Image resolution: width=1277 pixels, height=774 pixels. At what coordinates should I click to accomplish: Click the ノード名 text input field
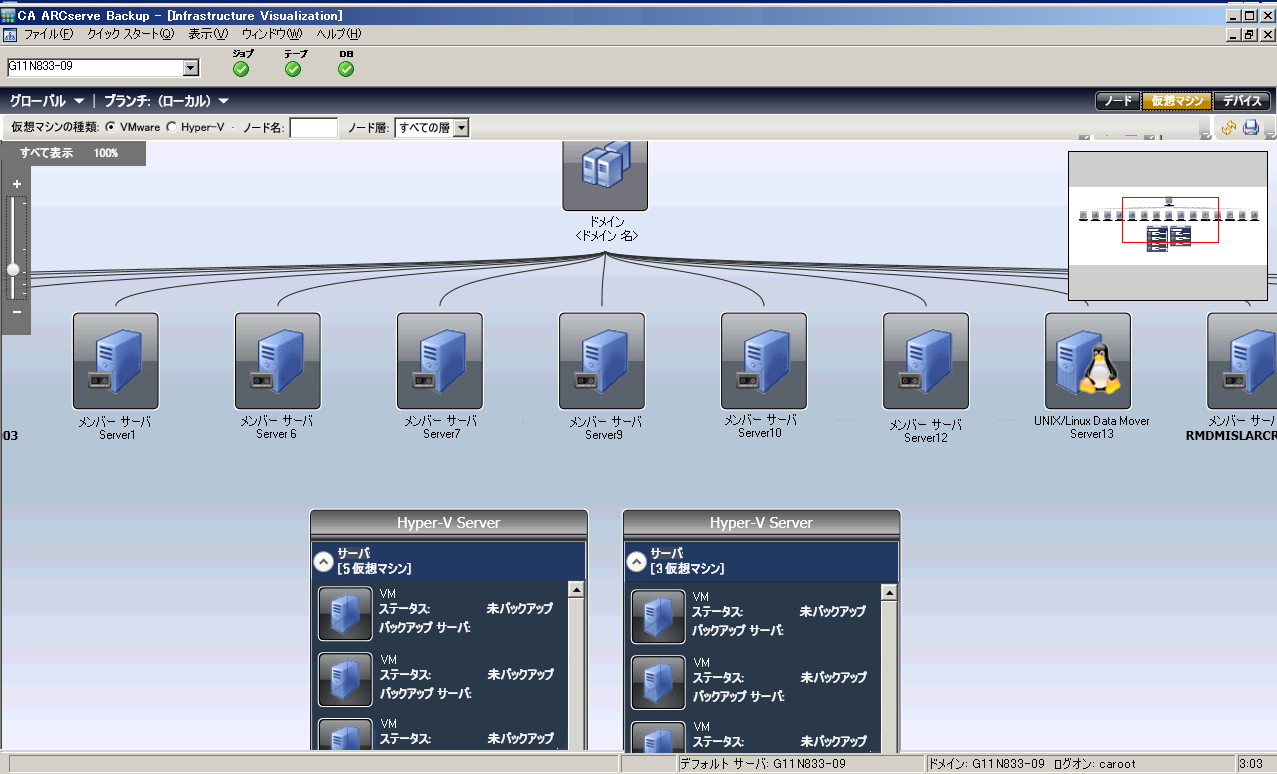click(313, 128)
